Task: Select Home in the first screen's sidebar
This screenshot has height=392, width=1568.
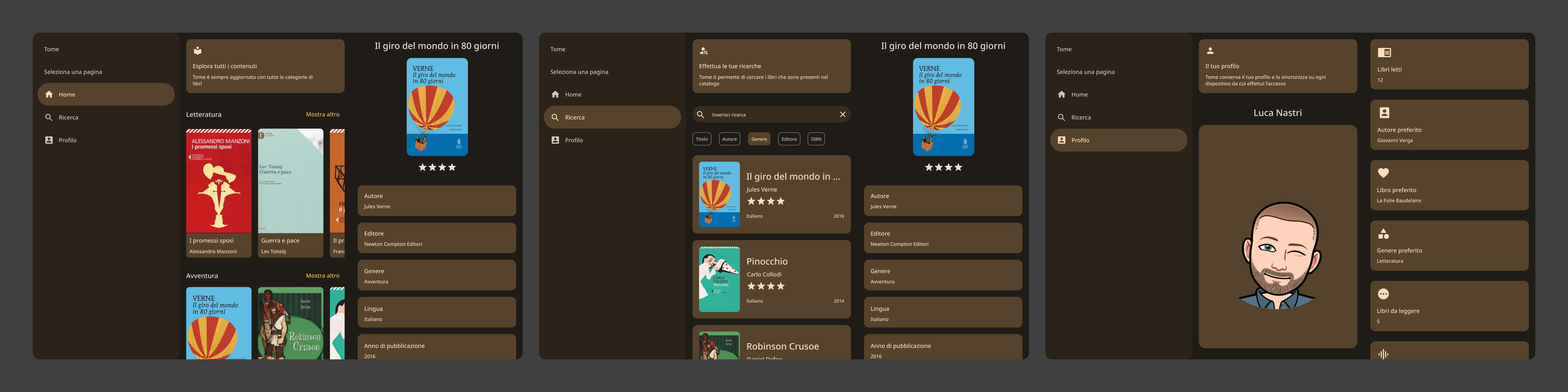Action: (106, 94)
